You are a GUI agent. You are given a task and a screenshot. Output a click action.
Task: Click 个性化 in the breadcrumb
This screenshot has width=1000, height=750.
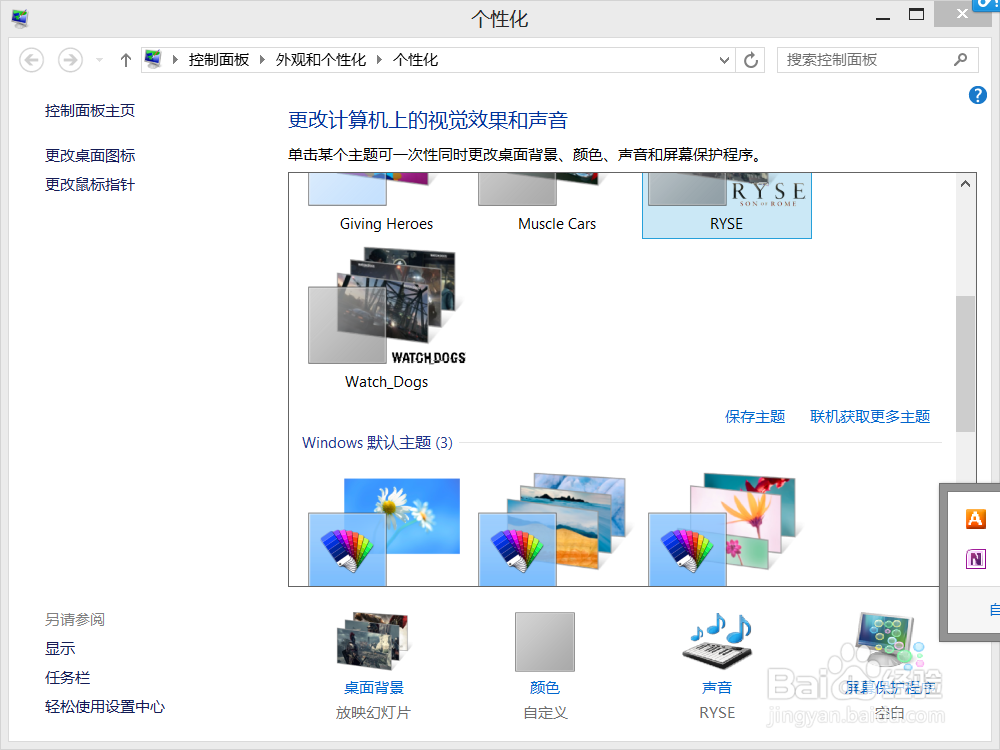pos(415,60)
